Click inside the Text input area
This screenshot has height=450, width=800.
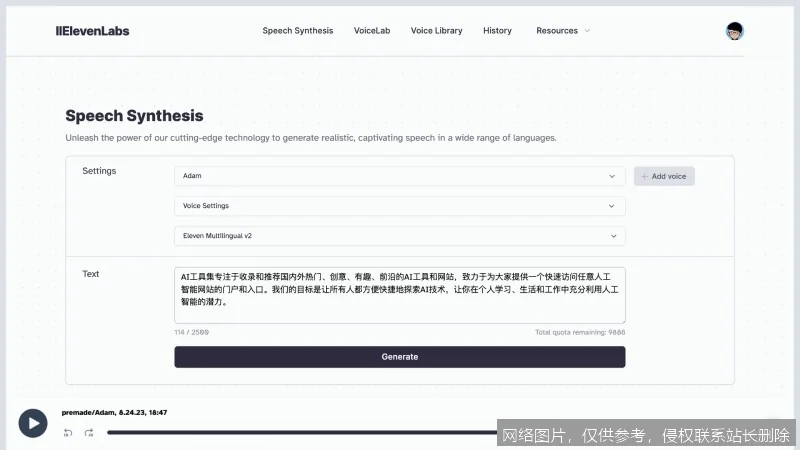pos(399,295)
